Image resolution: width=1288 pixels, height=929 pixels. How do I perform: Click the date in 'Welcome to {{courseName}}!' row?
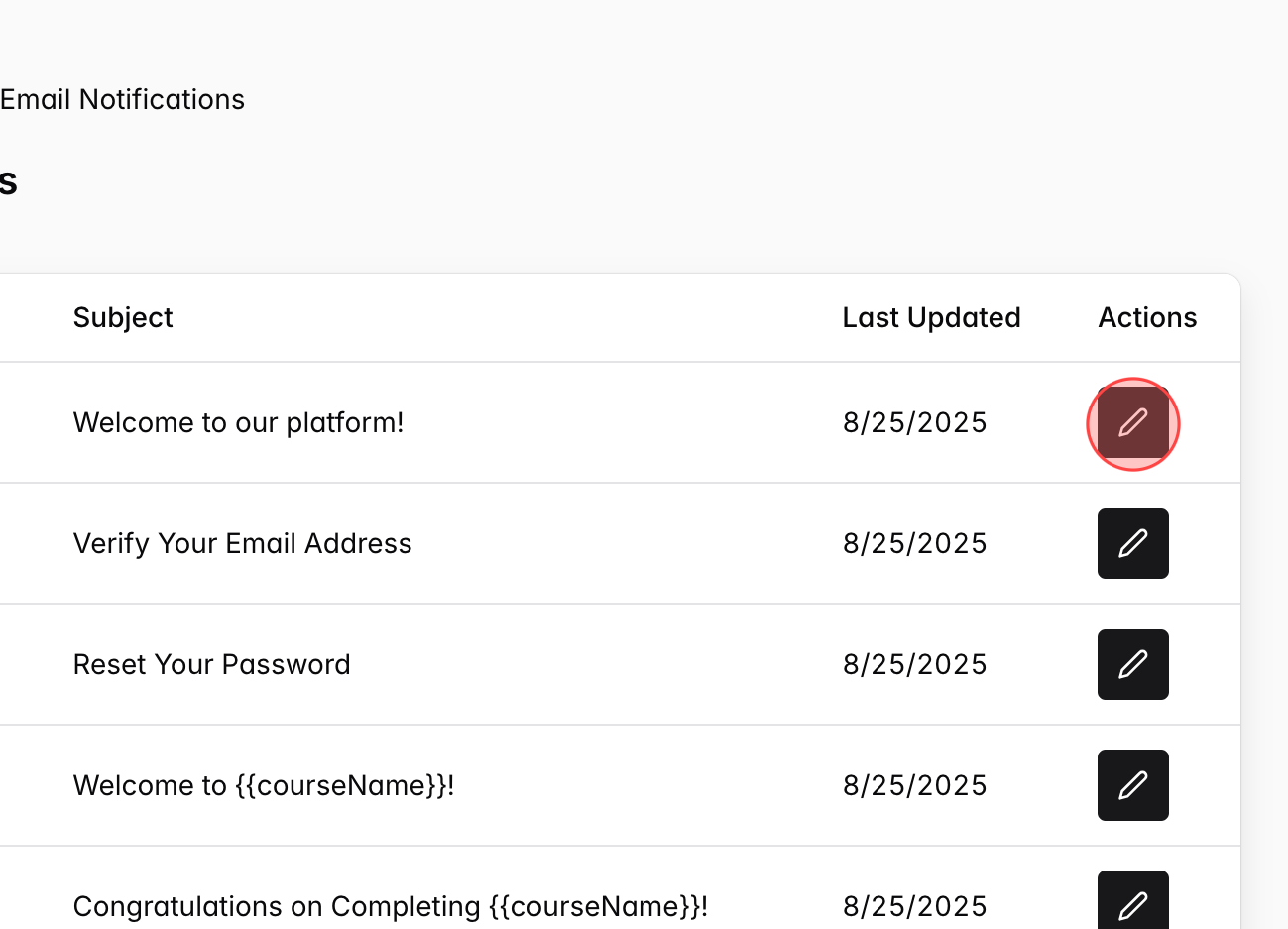914,785
